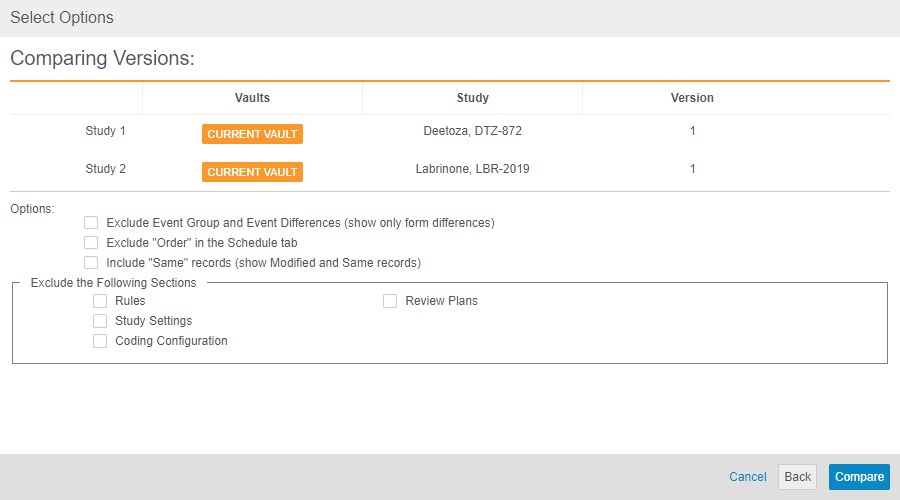
Task: Check the Rules section checkbox
Action: [100, 301]
